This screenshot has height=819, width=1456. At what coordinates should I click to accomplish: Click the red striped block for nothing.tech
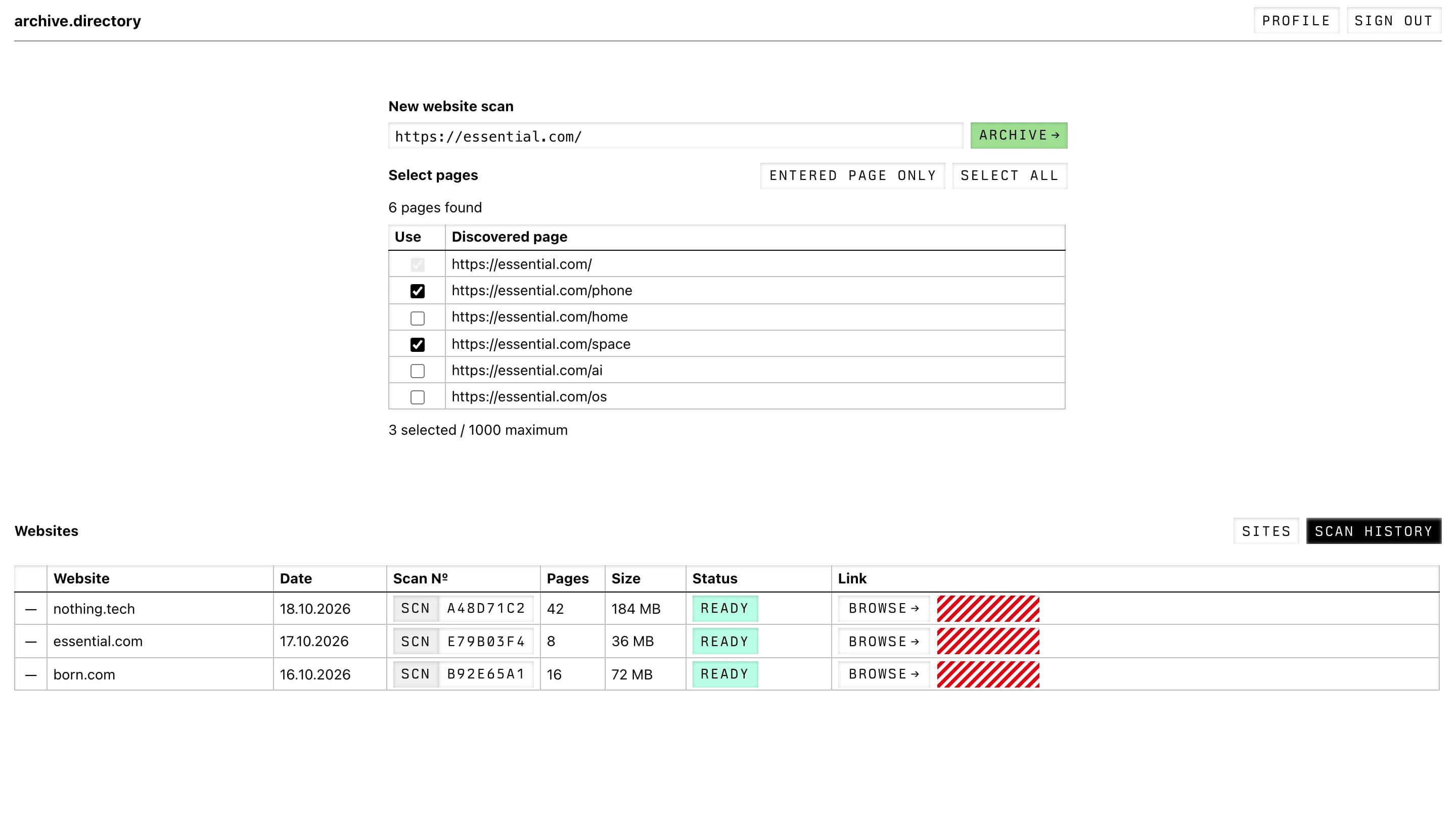(x=988, y=609)
